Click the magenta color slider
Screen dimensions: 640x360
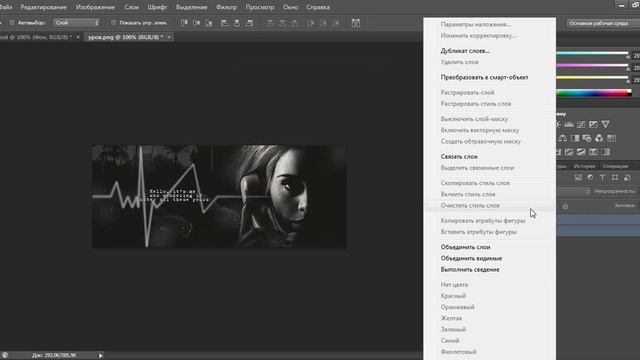point(592,65)
